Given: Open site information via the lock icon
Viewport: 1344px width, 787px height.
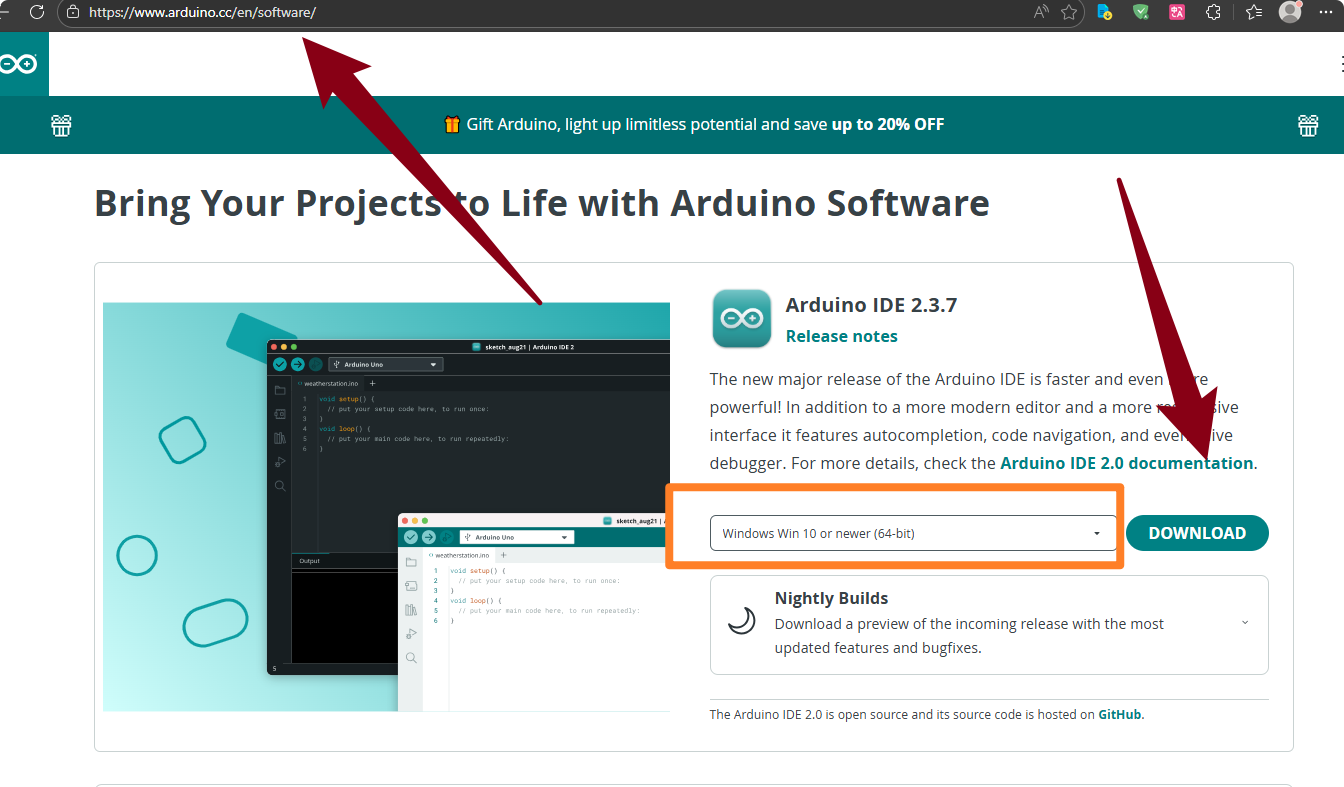Looking at the screenshot, I should click(x=72, y=13).
